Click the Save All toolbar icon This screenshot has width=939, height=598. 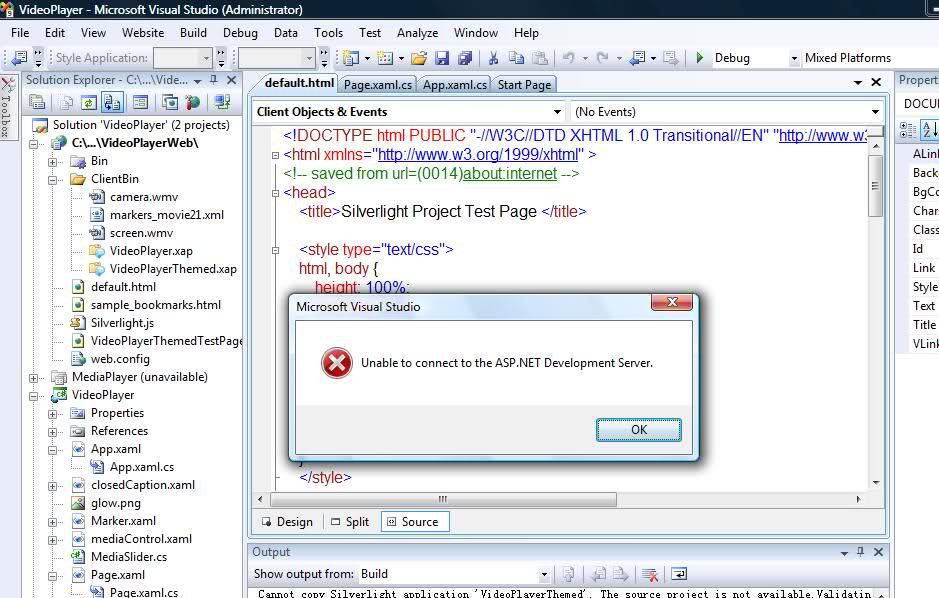[465, 58]
